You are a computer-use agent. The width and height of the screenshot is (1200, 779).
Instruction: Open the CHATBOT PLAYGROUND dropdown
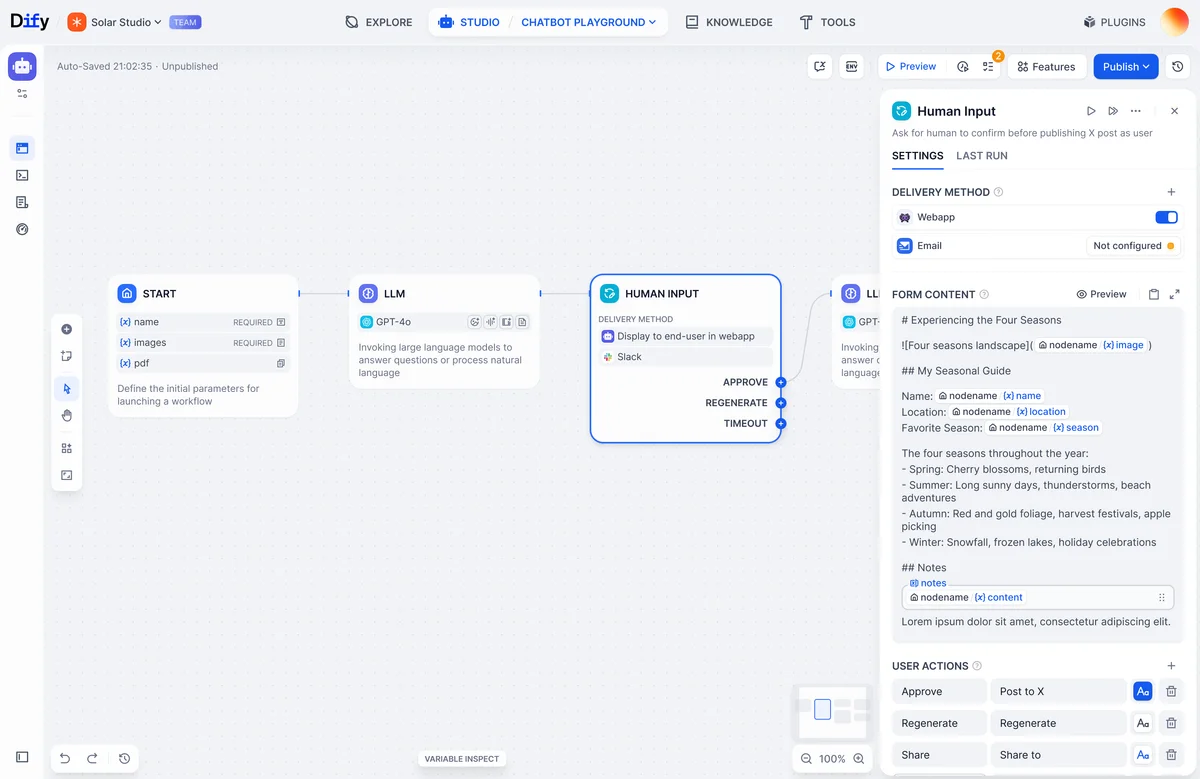click(588, 21)
